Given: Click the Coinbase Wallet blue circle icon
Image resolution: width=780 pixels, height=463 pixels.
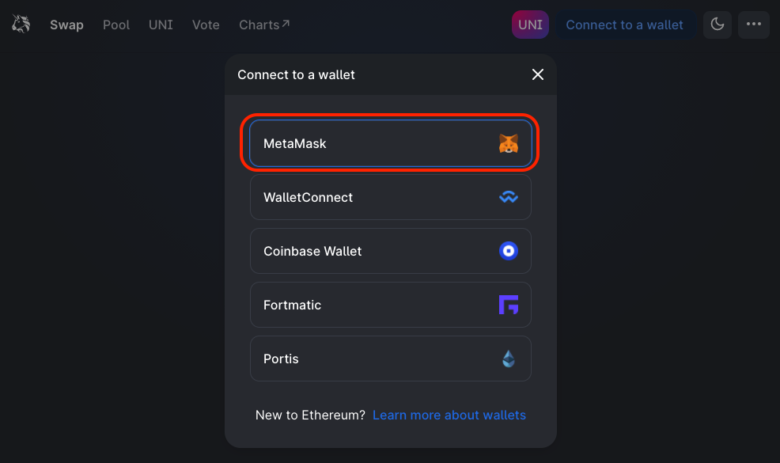Looking at the screenshot, I should (x=508, y=251).
